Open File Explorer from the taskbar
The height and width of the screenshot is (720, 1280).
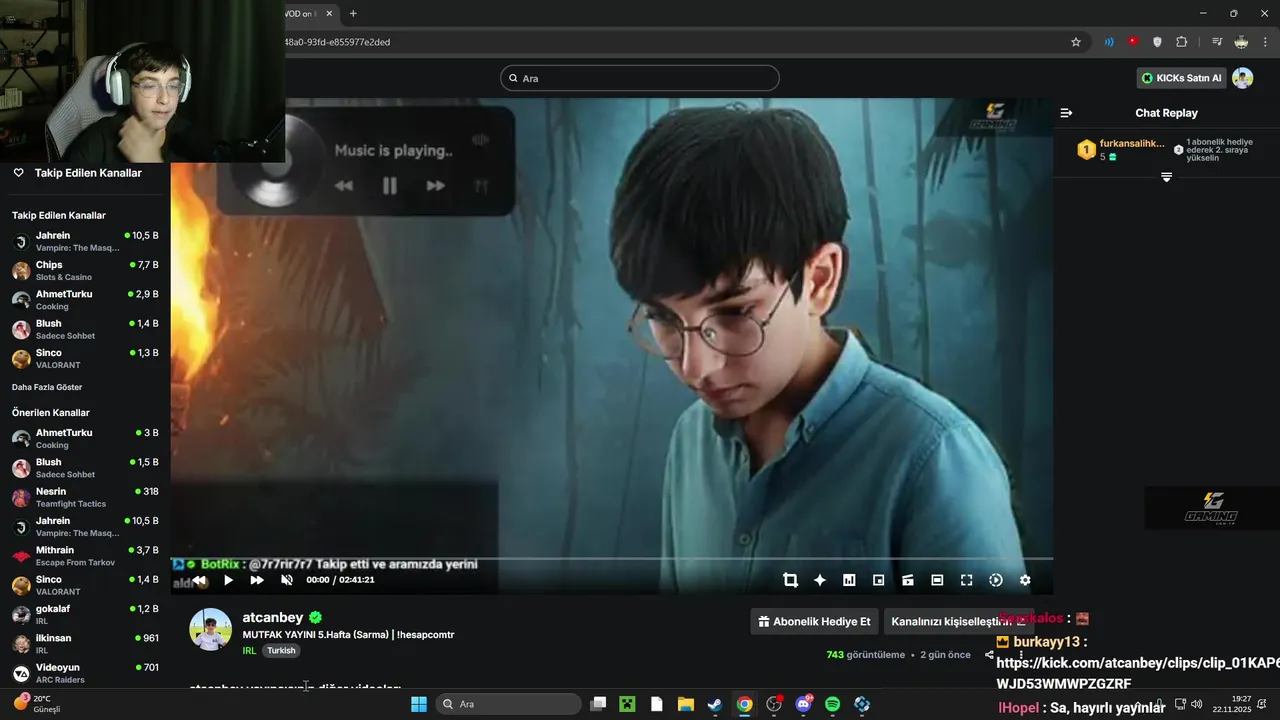click(686, 704)
